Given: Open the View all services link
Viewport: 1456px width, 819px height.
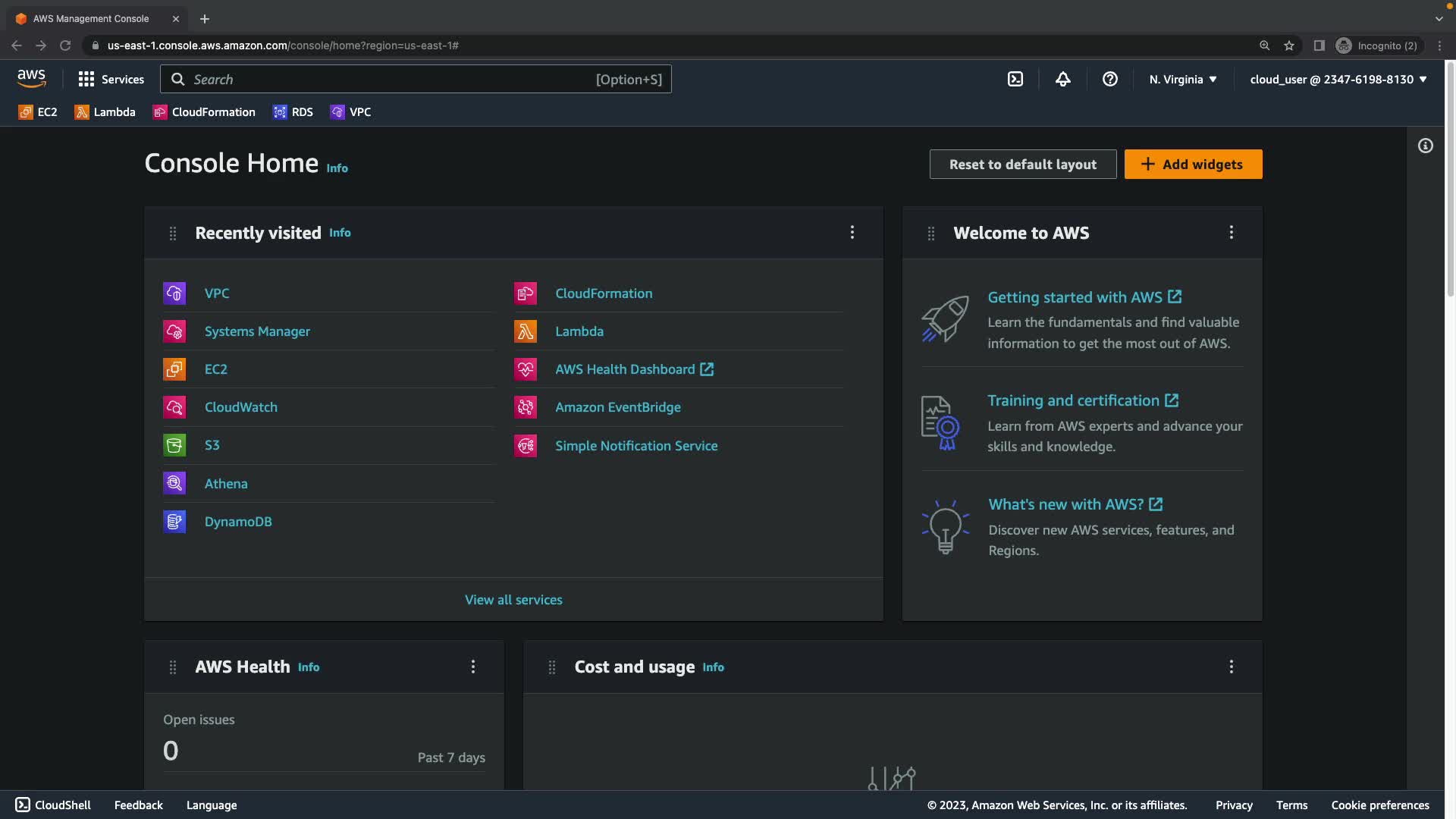Looking at the screenshot, I should point(513,600).
